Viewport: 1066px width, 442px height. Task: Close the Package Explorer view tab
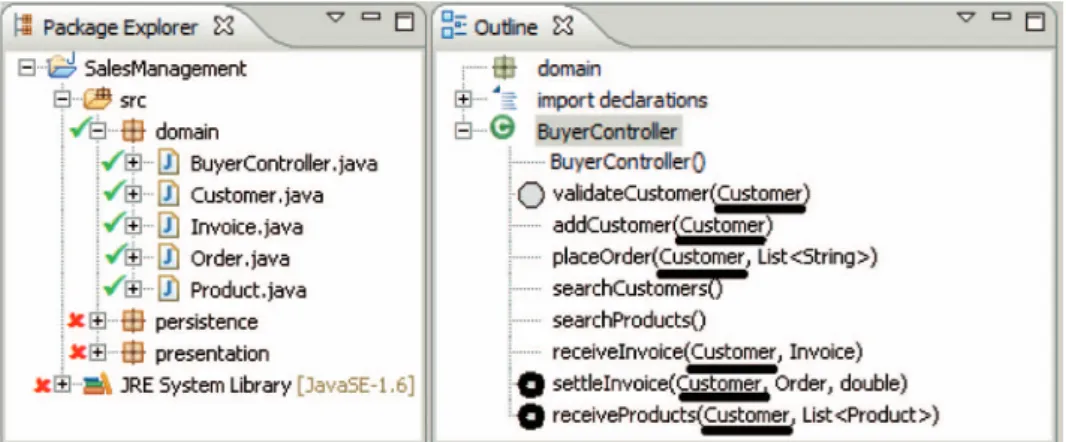pos(224,27)
